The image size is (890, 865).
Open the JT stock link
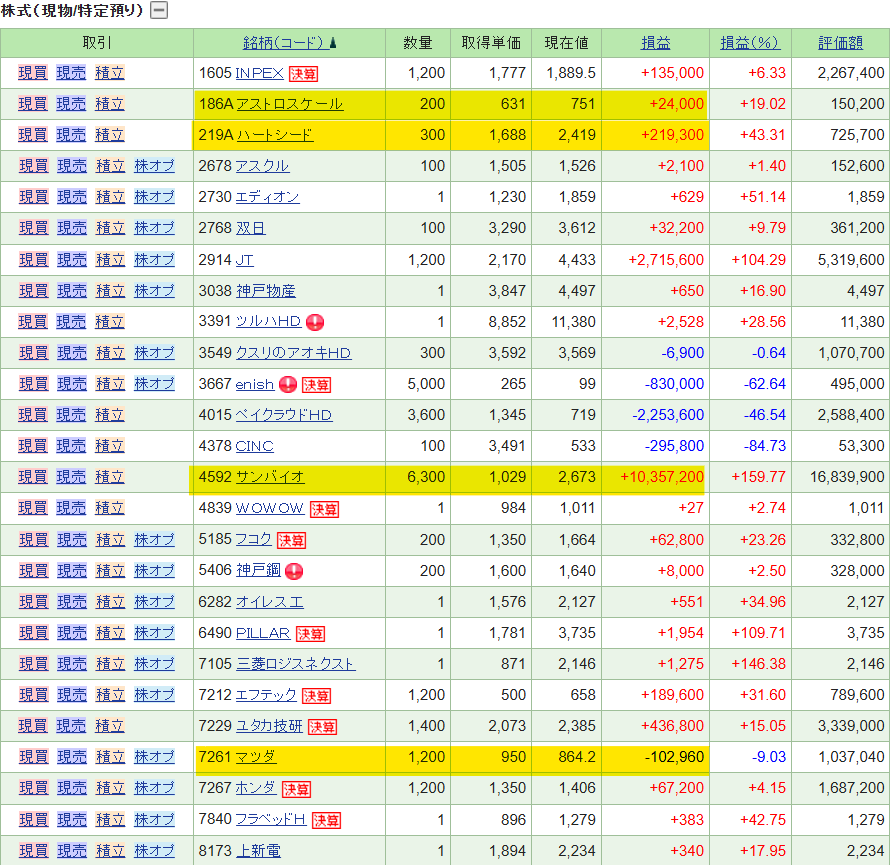(x=245, y=260)
